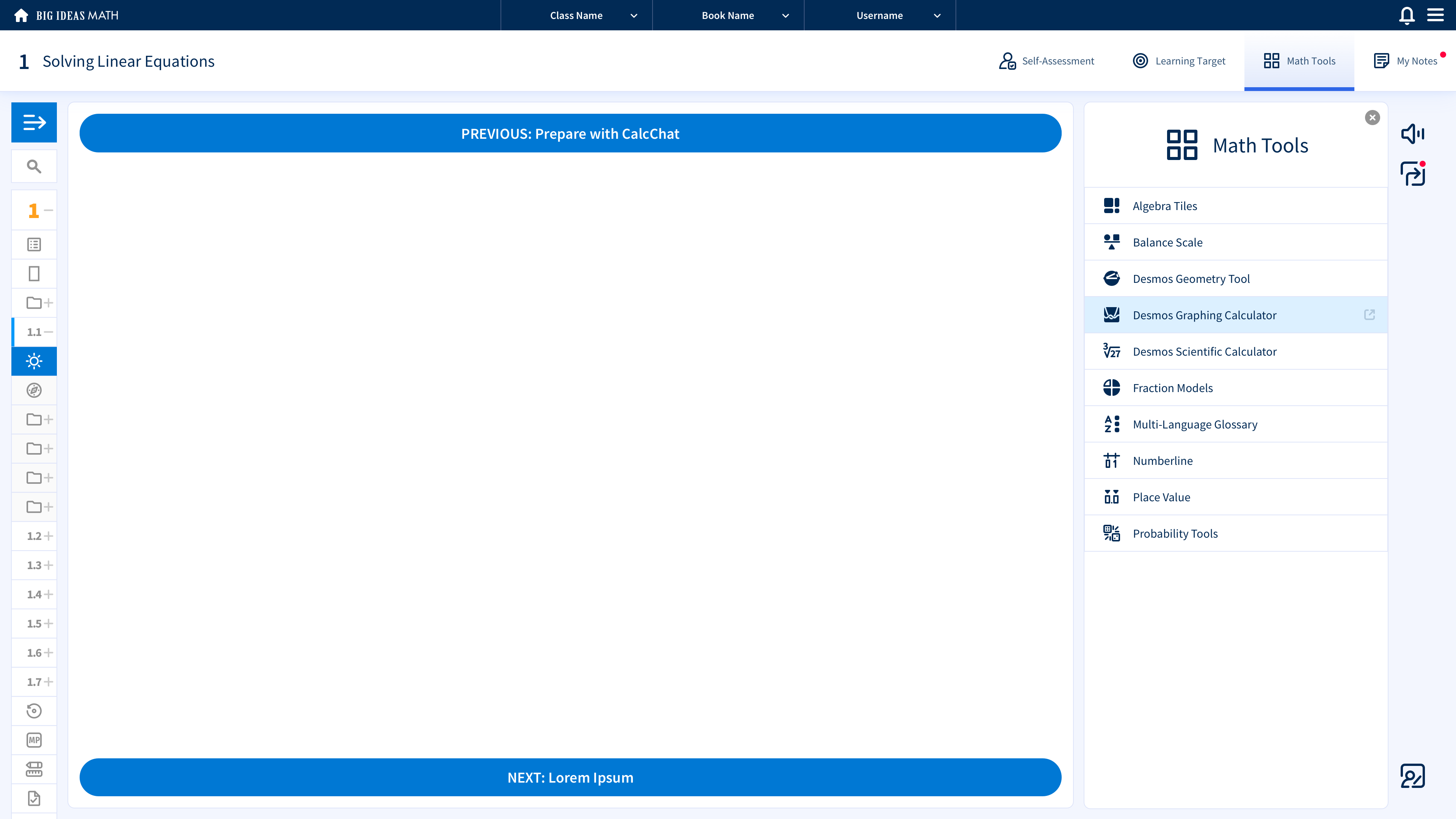Image resolution: width=1456 pixels, height=819 pixels.
Task: Go to PREVIOUS: Prepare with CalcChat
Action: (570, 133)
